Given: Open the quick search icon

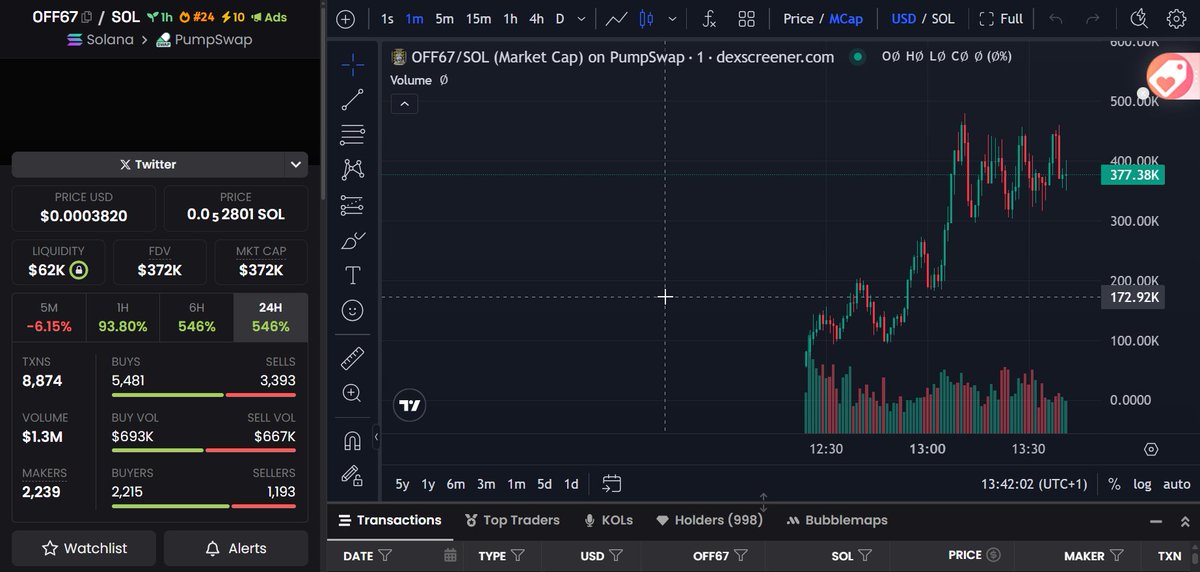Looking at the screenshot, I should [x=1139, y=18].
